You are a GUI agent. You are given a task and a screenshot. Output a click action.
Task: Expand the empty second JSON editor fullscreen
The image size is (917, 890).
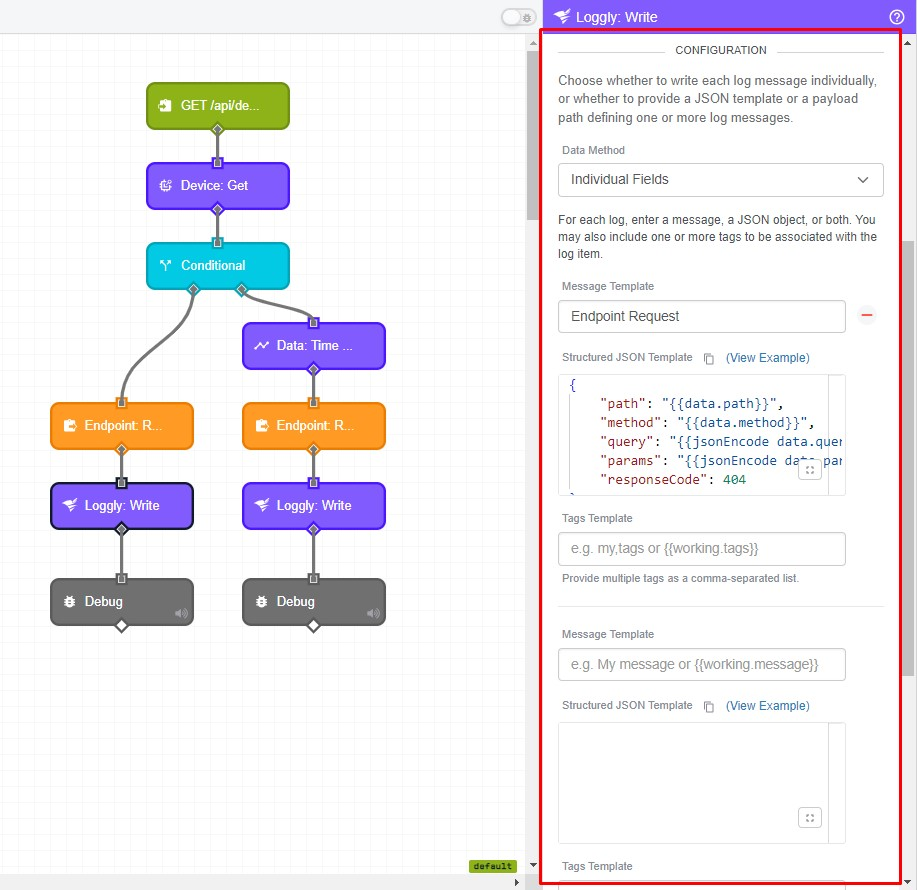[x=810, y=817]
